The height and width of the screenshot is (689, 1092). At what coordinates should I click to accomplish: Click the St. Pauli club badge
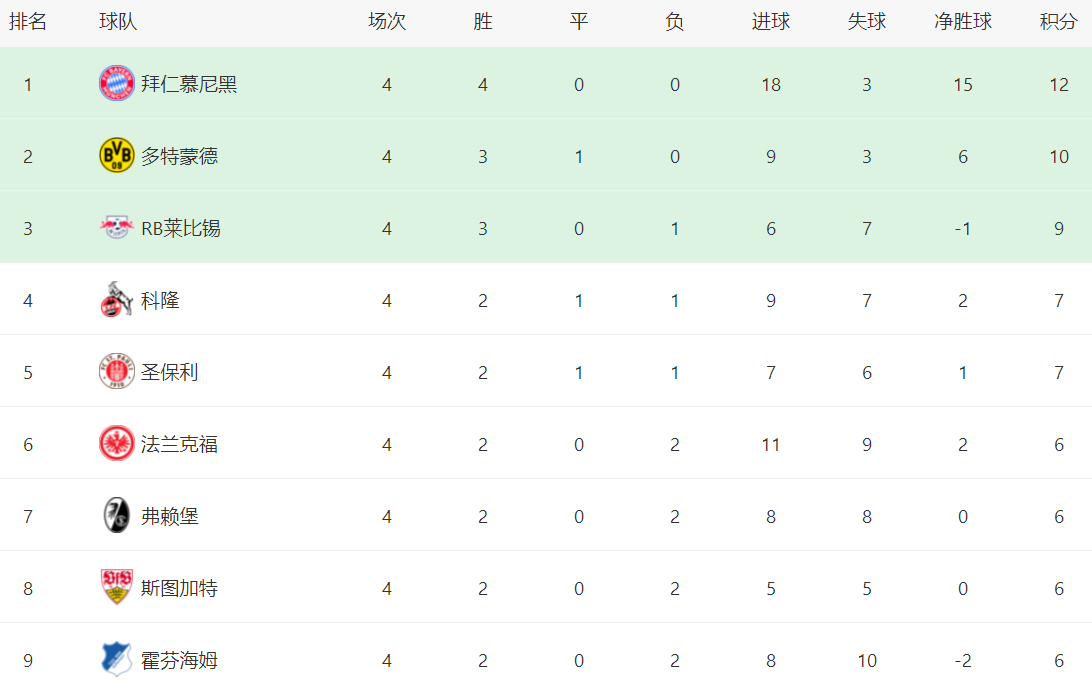[116, 372]
